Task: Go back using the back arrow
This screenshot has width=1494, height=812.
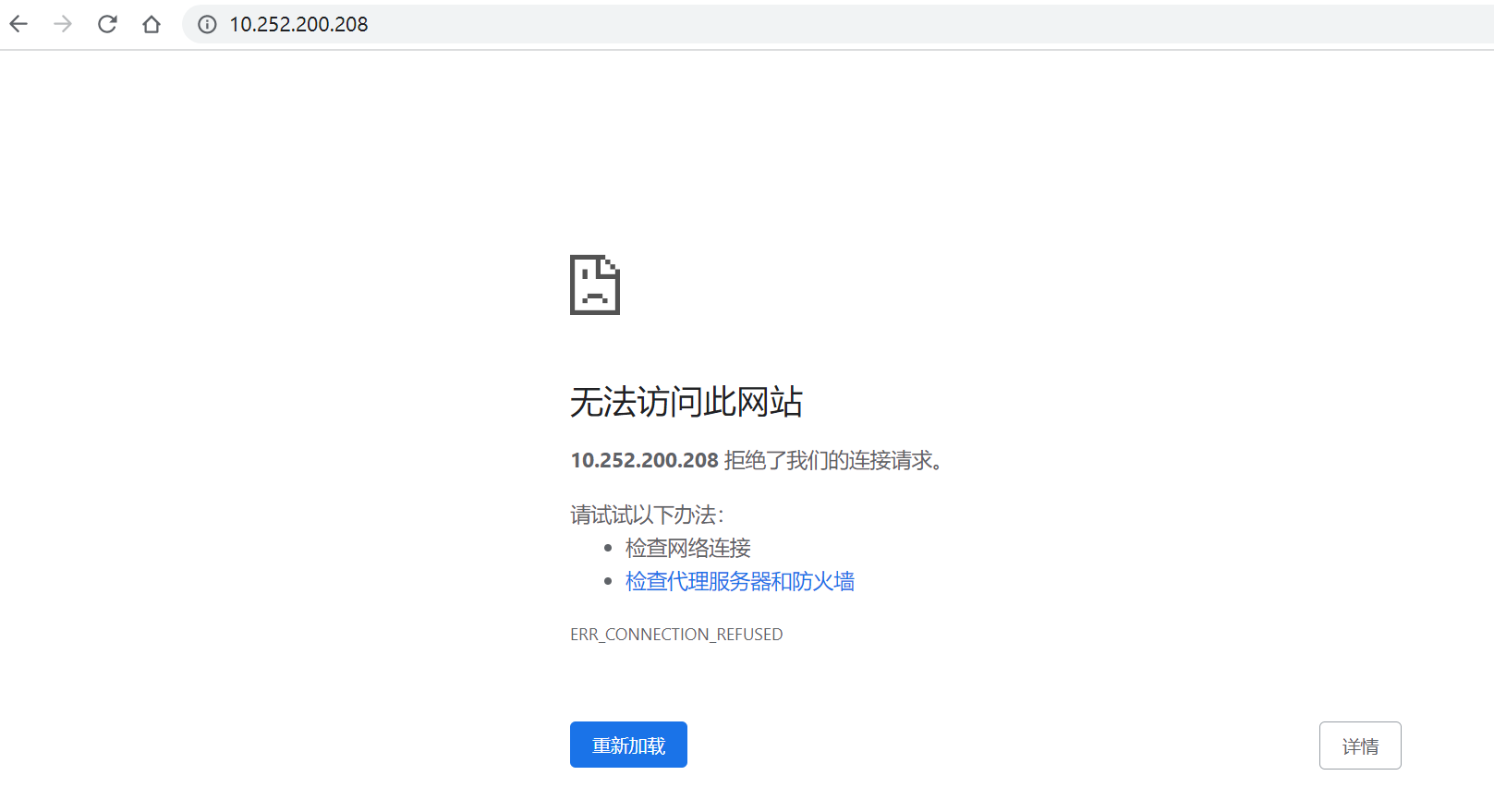Action: tap(18, 24)
